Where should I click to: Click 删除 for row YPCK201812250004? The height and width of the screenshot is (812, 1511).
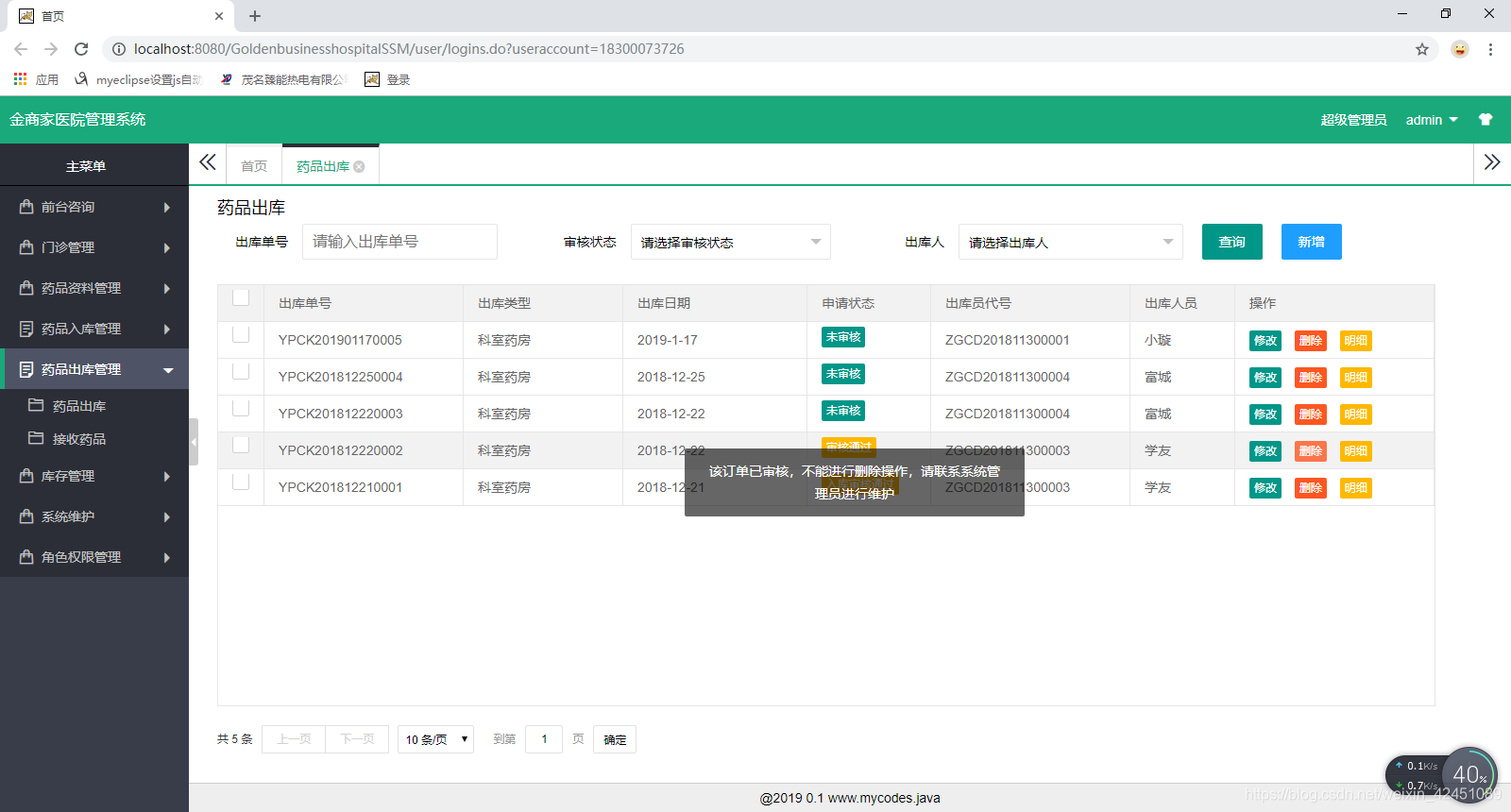1311,378
